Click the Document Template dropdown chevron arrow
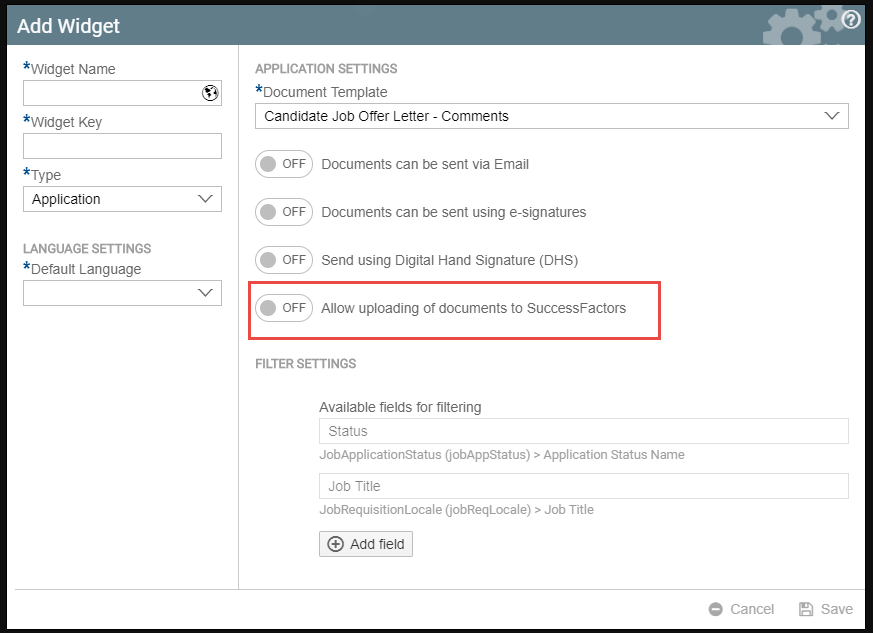Screen dimensions: 873x633 832,116
